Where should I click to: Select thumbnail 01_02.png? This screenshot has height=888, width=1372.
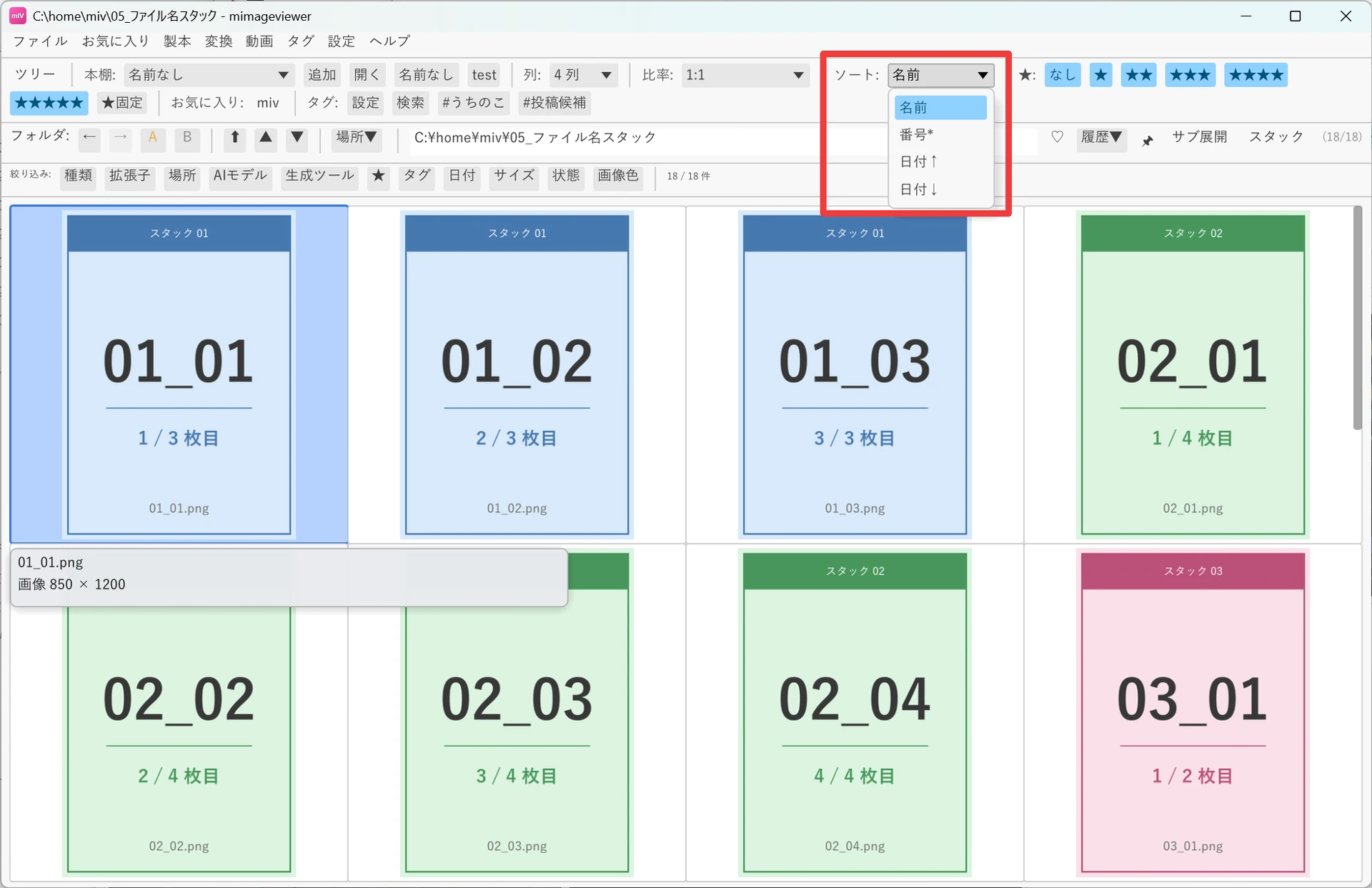point(517,374)
